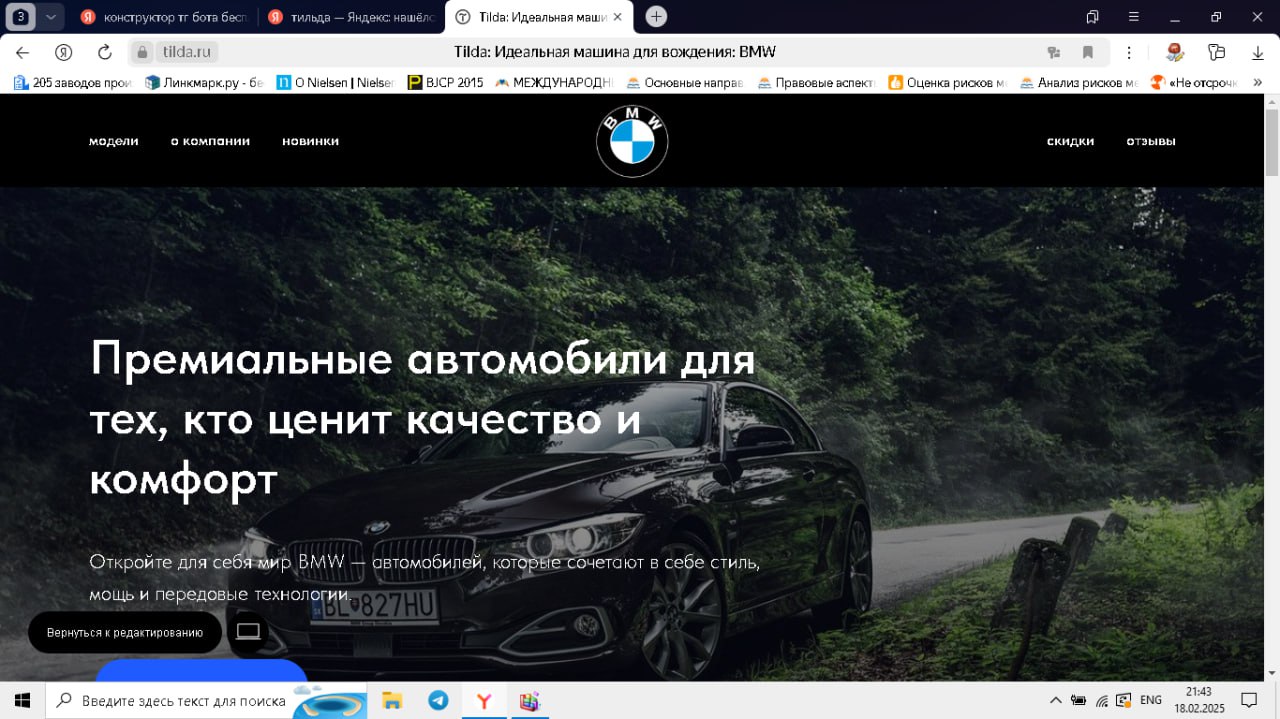Click the profile avatar icon in toolbar
The width and height of the screenshot is (1280, 719).
tap(1175, 52)
